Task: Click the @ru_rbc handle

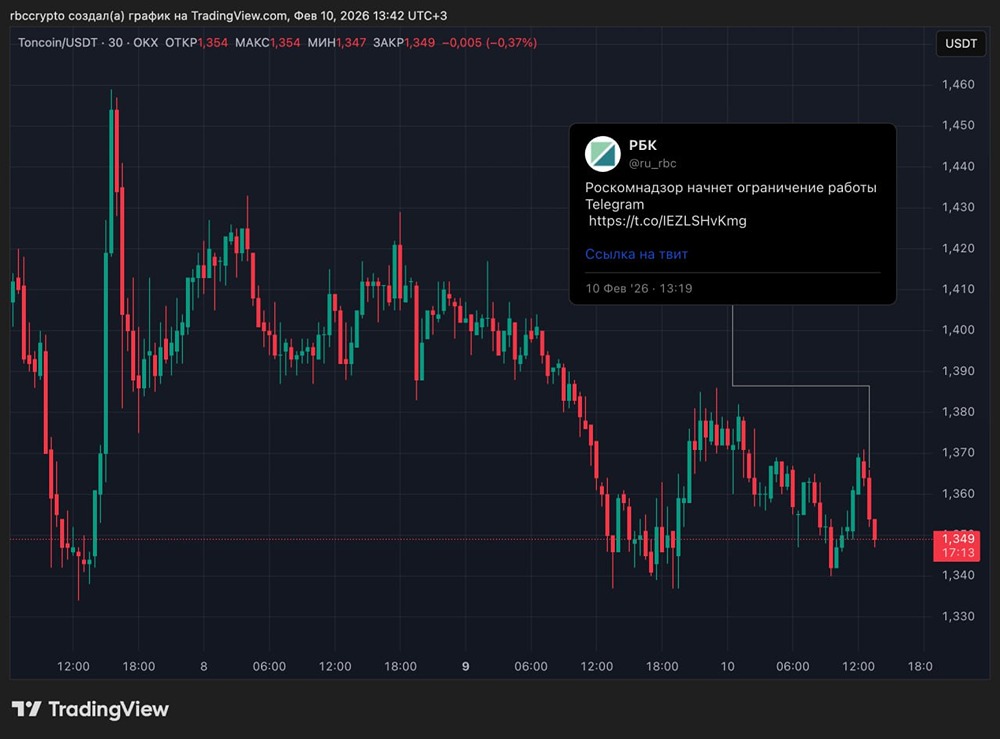Action: (x=652, y=163)
